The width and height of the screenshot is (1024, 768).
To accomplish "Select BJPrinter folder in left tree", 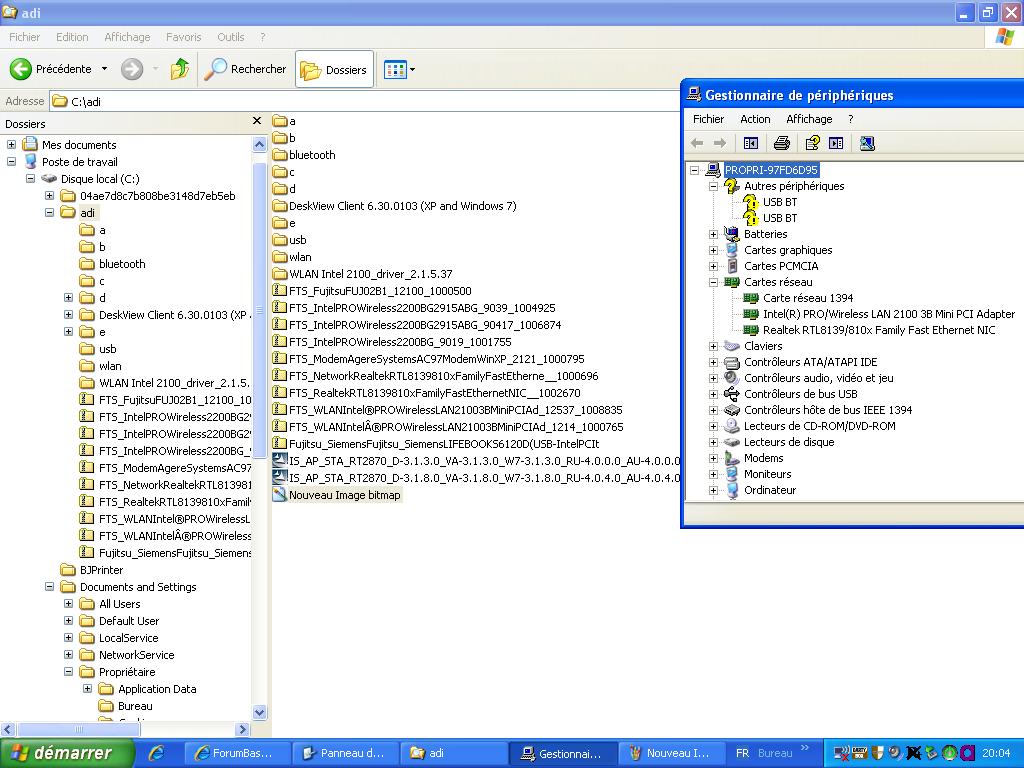I will click(101, 569).
